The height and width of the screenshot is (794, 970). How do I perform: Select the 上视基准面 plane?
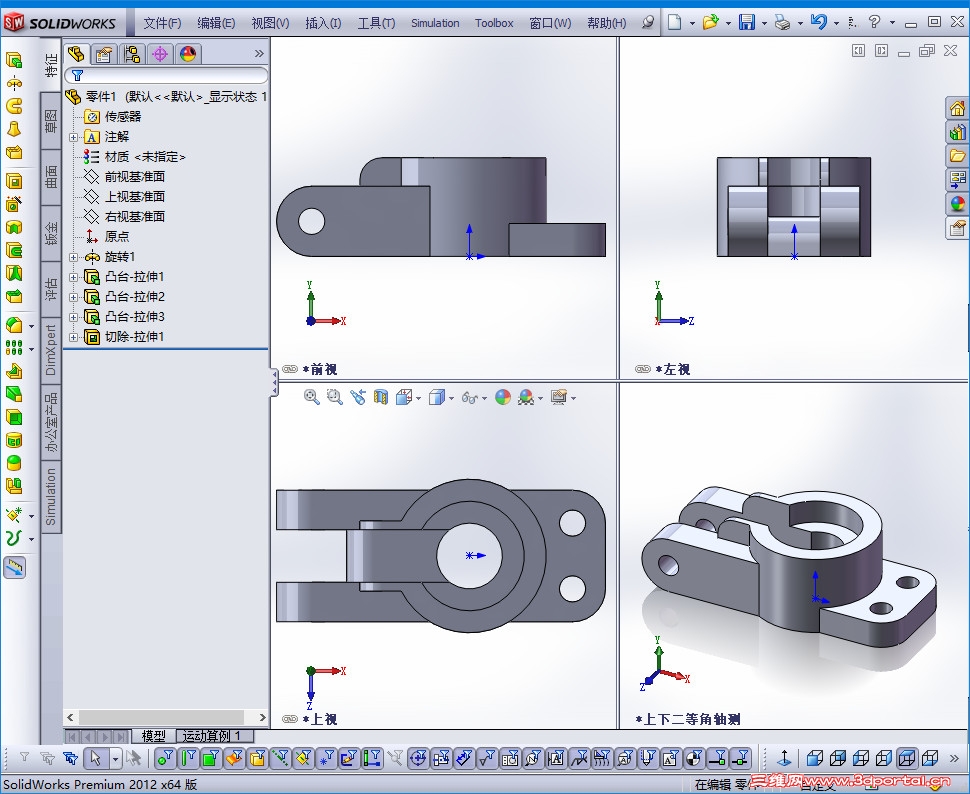[x=134, y=196]
